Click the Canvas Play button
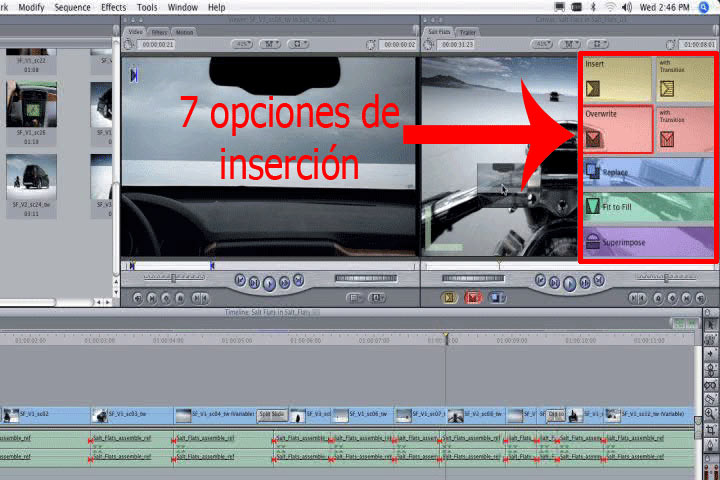720x480 pixels. pyautogui.click(x=569, y=284)
